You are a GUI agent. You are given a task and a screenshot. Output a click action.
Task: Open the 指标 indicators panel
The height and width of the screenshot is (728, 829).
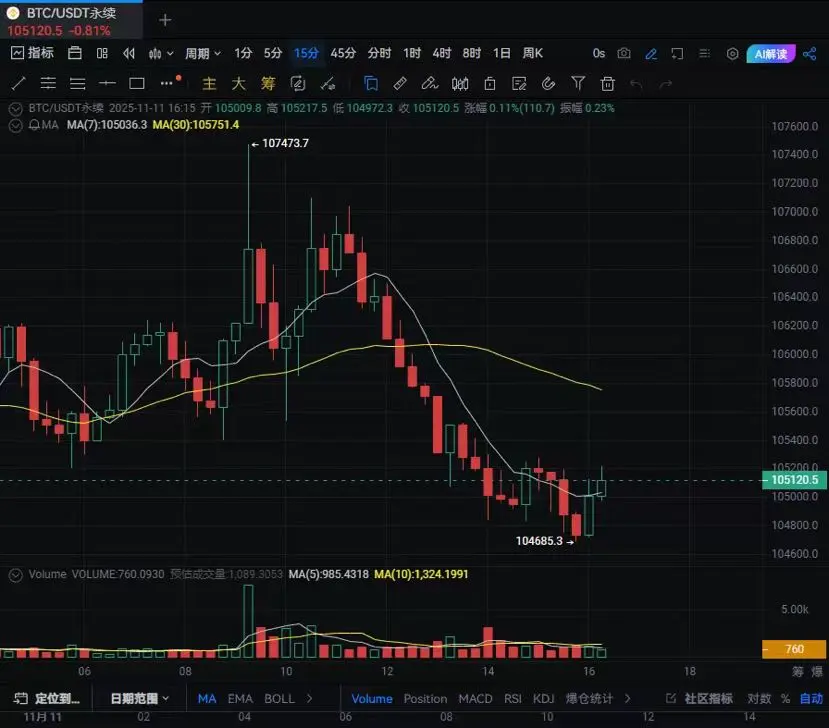coord(32,53)
